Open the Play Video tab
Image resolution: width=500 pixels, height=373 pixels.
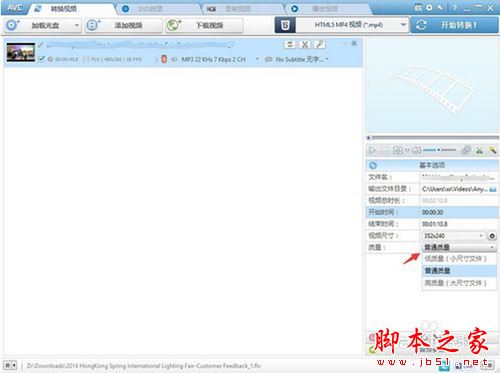point(324,9)
